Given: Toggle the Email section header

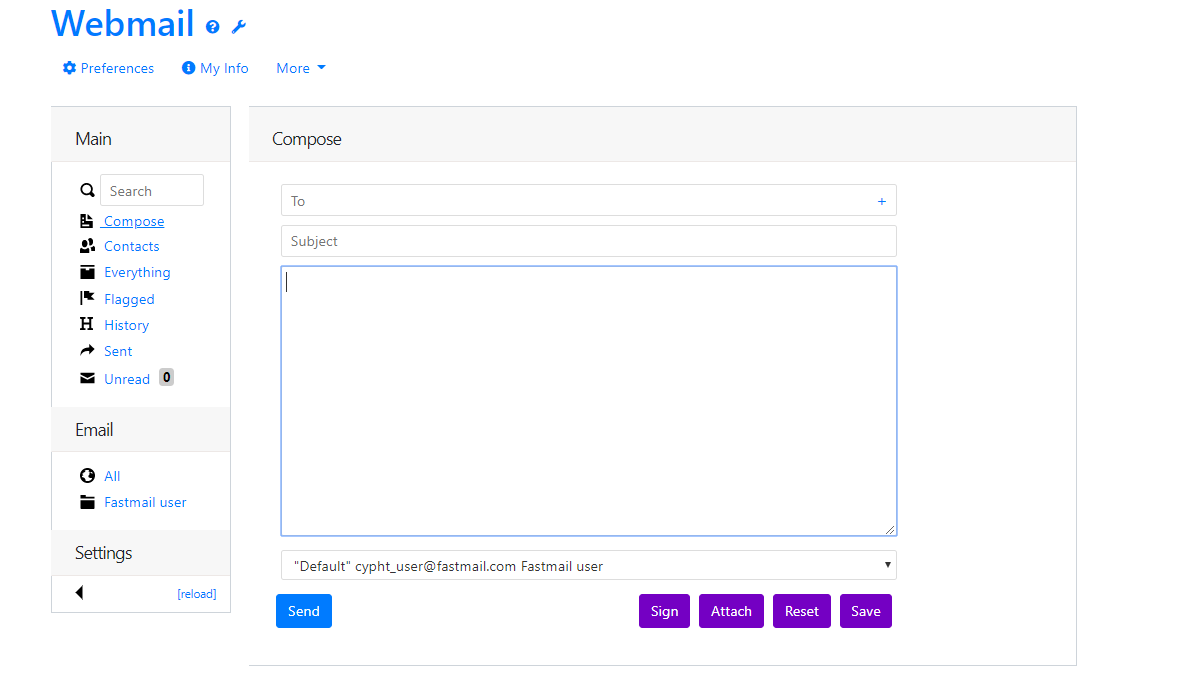Looking at the screenshot, I should (141, 430).
